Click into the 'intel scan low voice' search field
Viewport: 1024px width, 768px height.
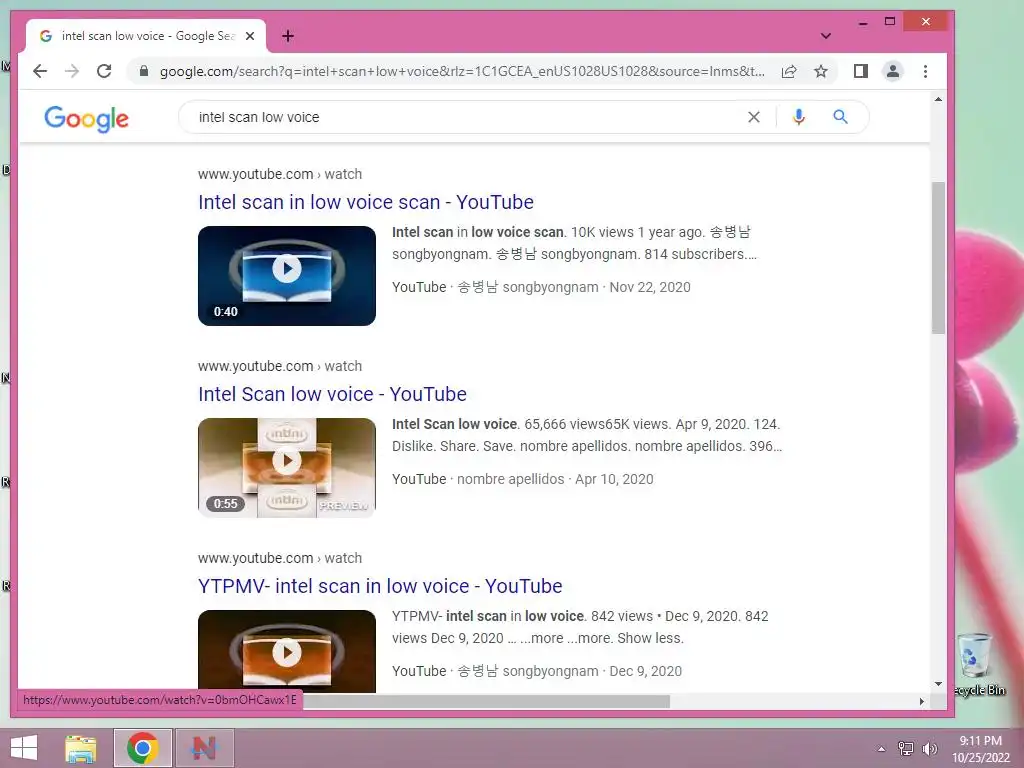coord(464,117)
